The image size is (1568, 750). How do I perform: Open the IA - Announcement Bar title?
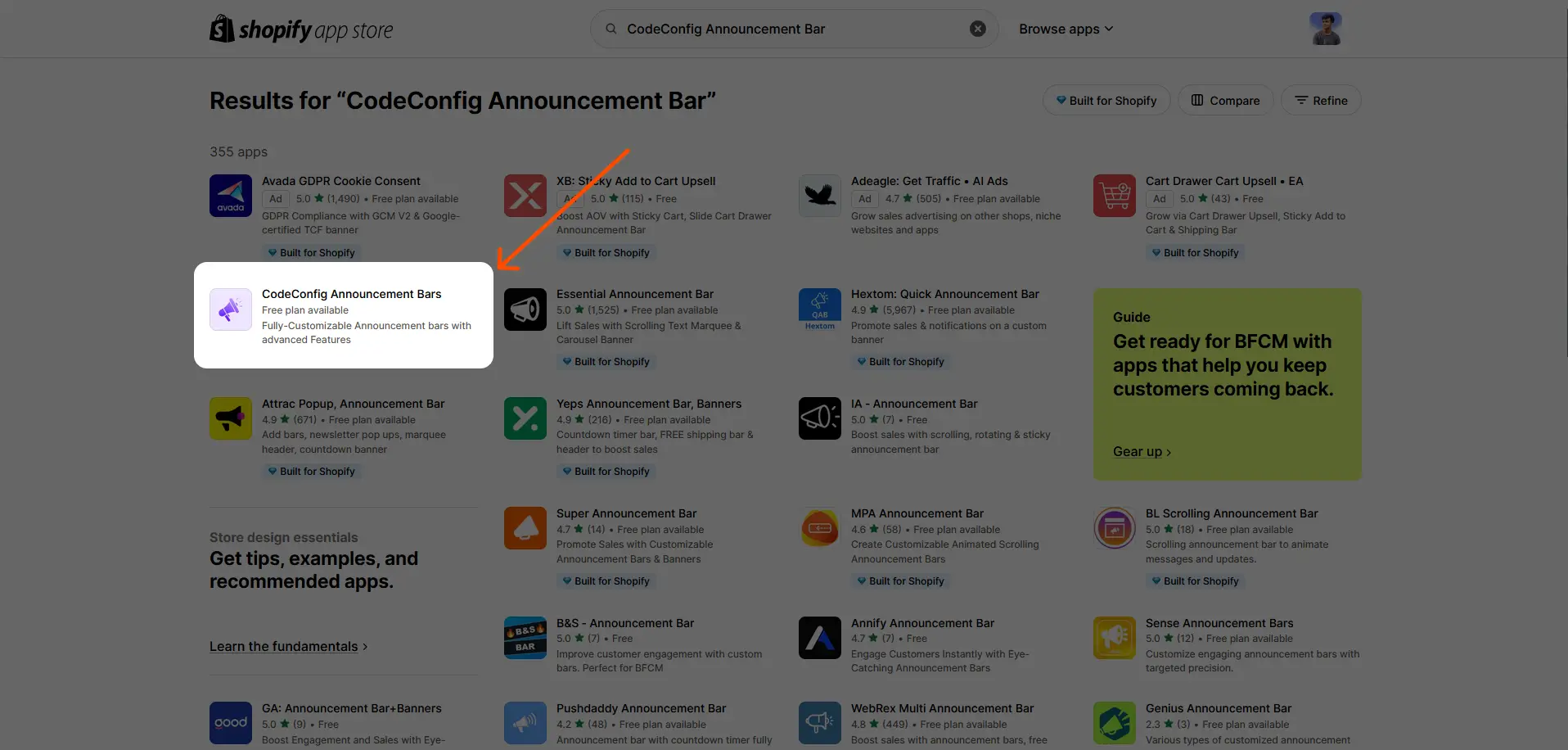pos(914,404)
